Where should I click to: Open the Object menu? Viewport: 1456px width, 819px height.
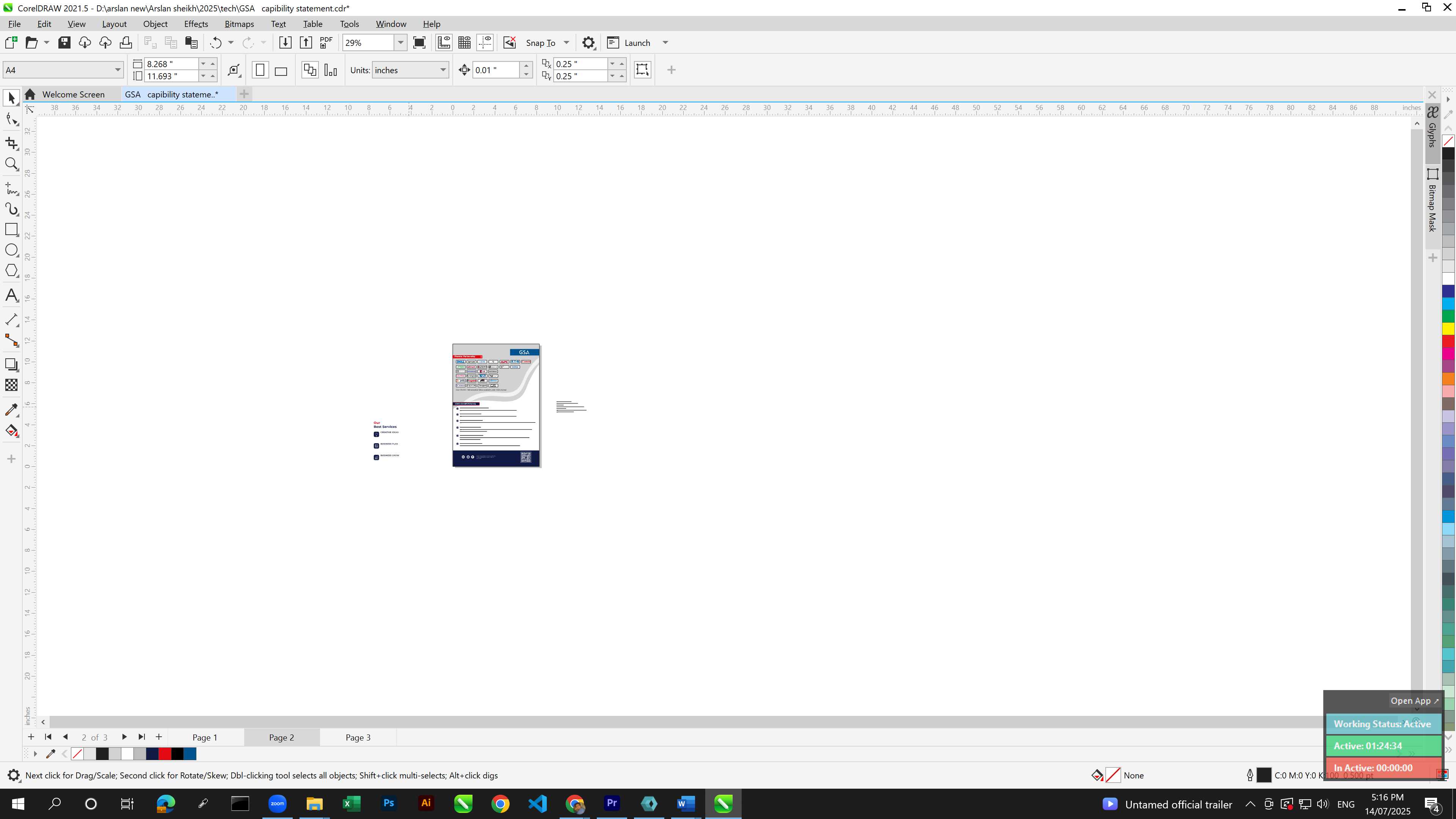(155, 24)
